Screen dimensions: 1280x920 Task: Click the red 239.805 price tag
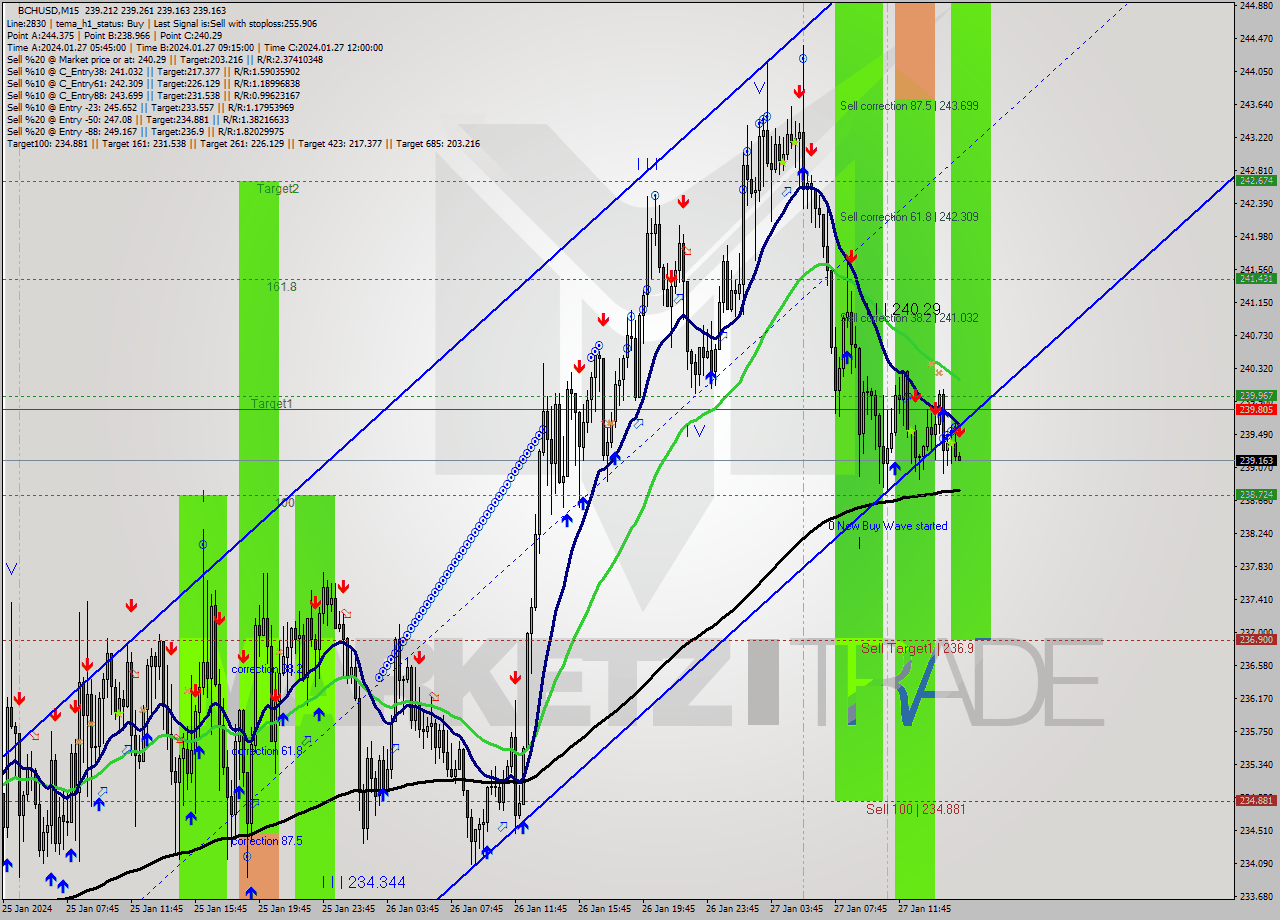[1256, 409]
